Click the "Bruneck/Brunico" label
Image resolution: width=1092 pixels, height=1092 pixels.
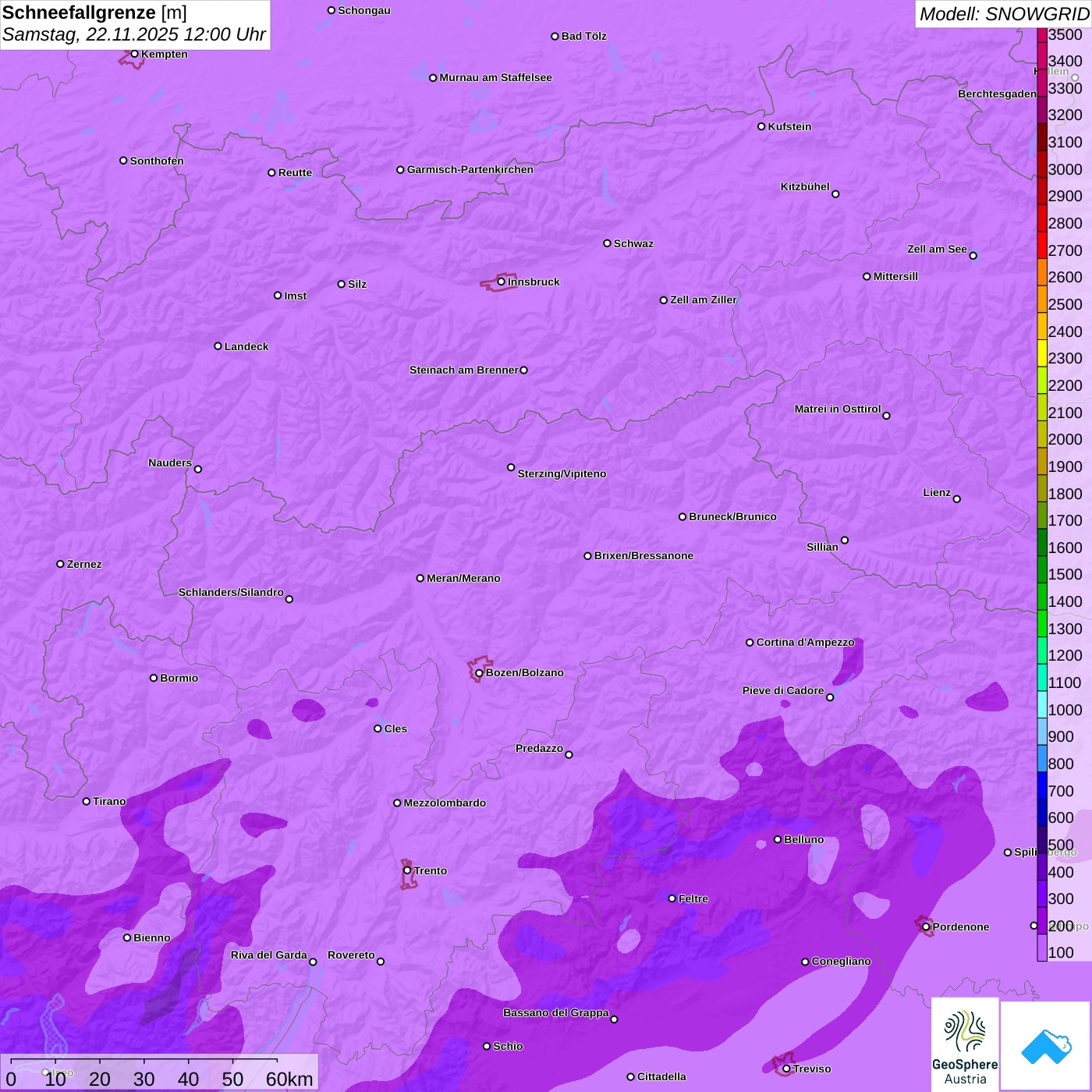coord(732,516)
